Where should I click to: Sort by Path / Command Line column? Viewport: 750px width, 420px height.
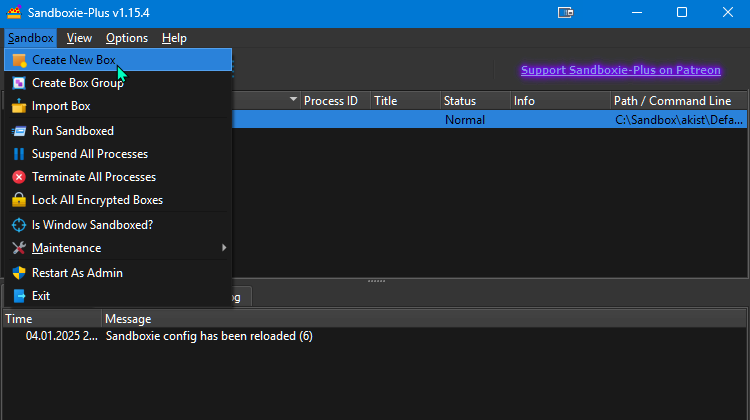click(679, 101)
